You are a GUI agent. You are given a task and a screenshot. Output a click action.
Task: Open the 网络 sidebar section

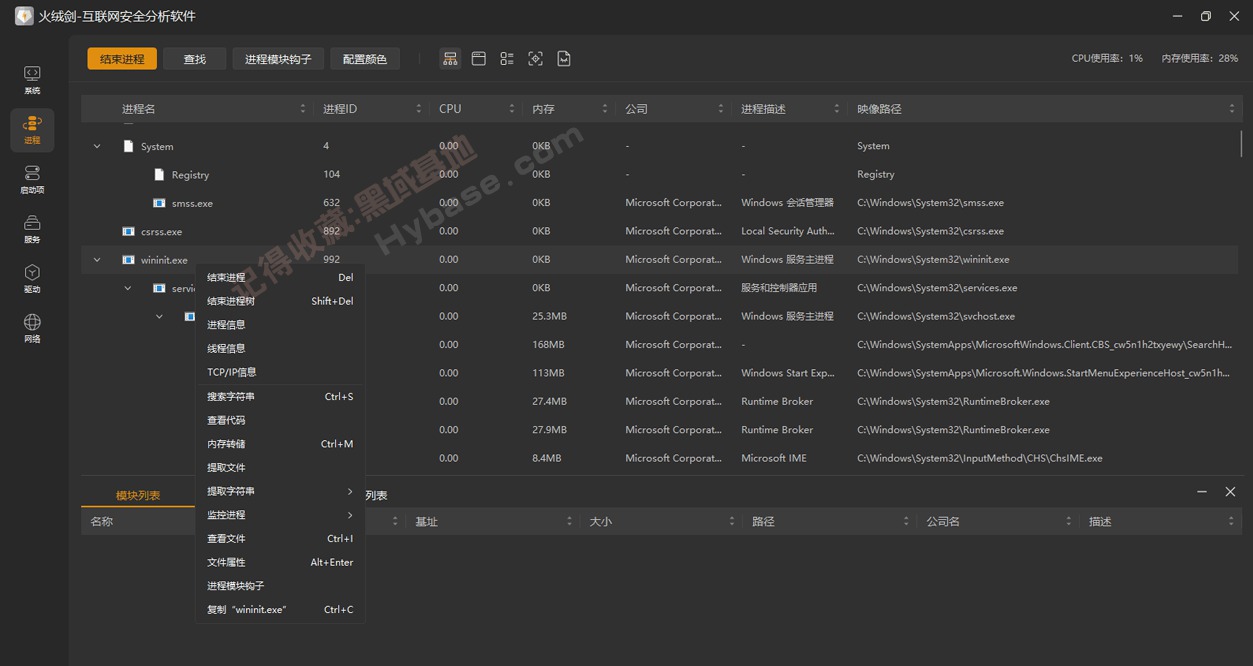(32, 329)
